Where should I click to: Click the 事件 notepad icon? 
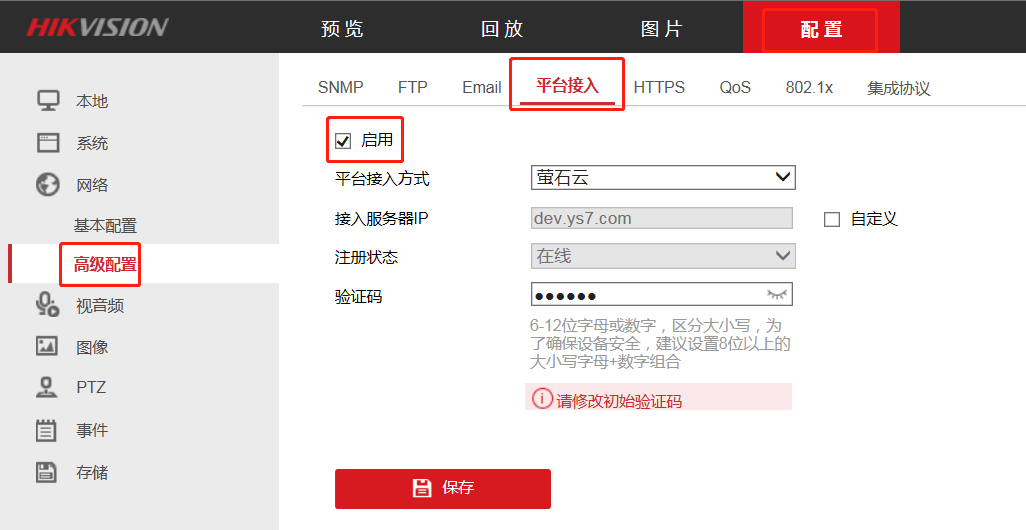click(46, 430)
